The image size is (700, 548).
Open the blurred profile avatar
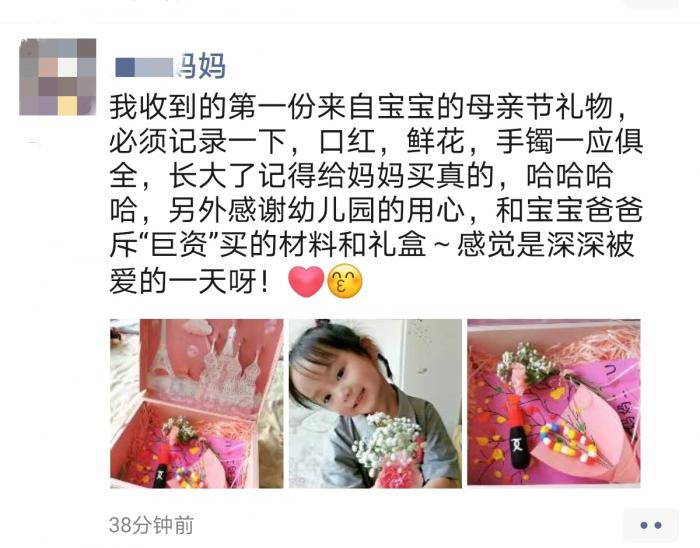58,77
